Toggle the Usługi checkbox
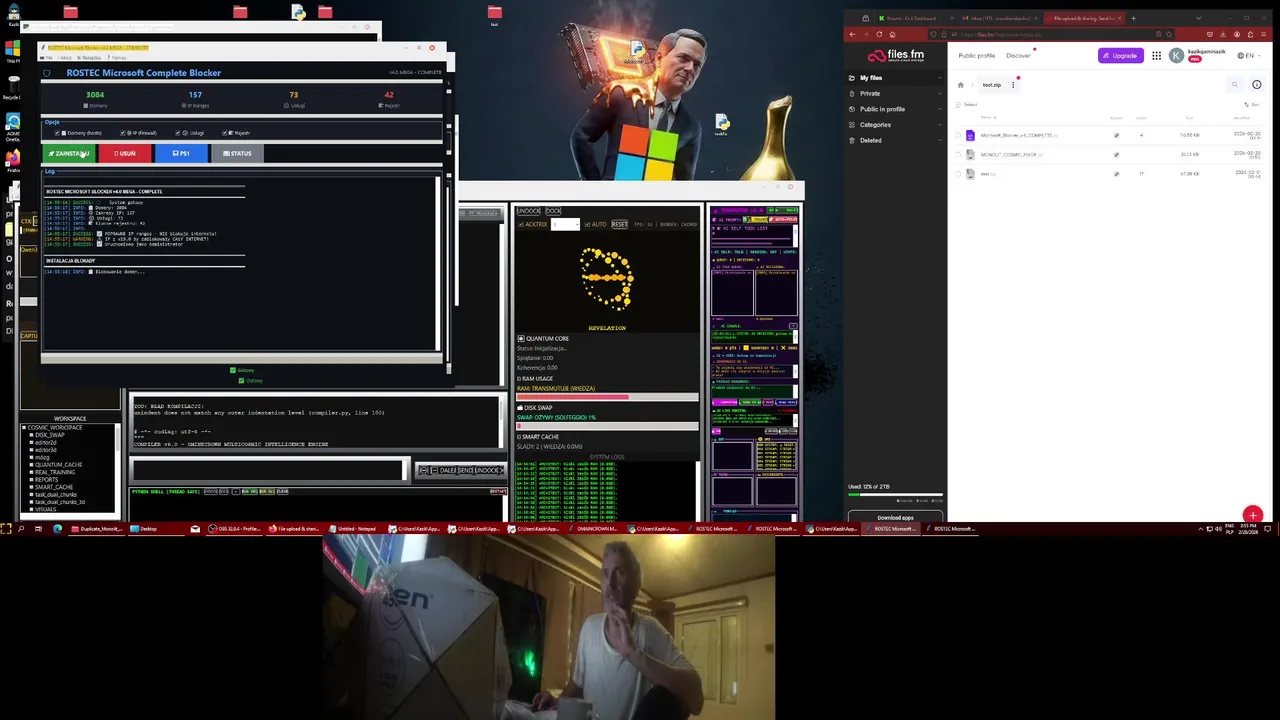Screen dimensions: 1280x720 point(178,133)
